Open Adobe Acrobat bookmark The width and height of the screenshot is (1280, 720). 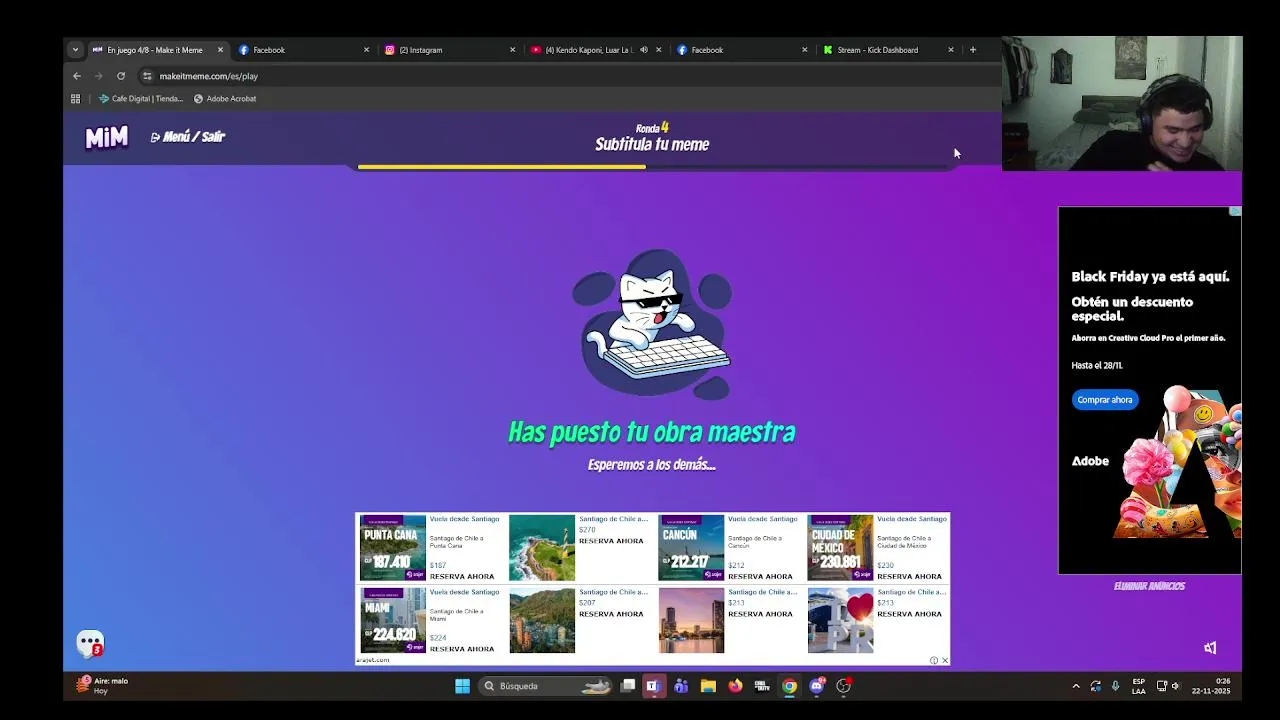[x=225, y=99]
